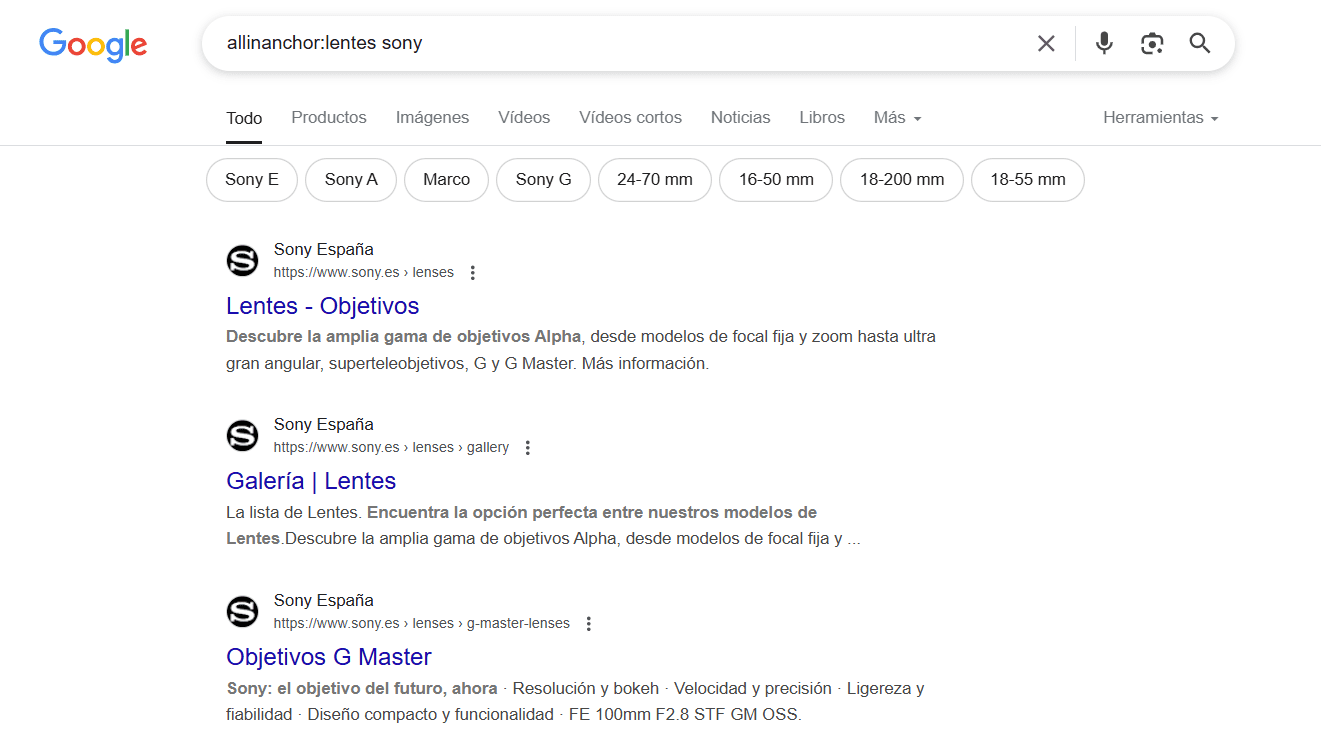
Task: Select the Sony E filter chip
Action: (252, 180)
